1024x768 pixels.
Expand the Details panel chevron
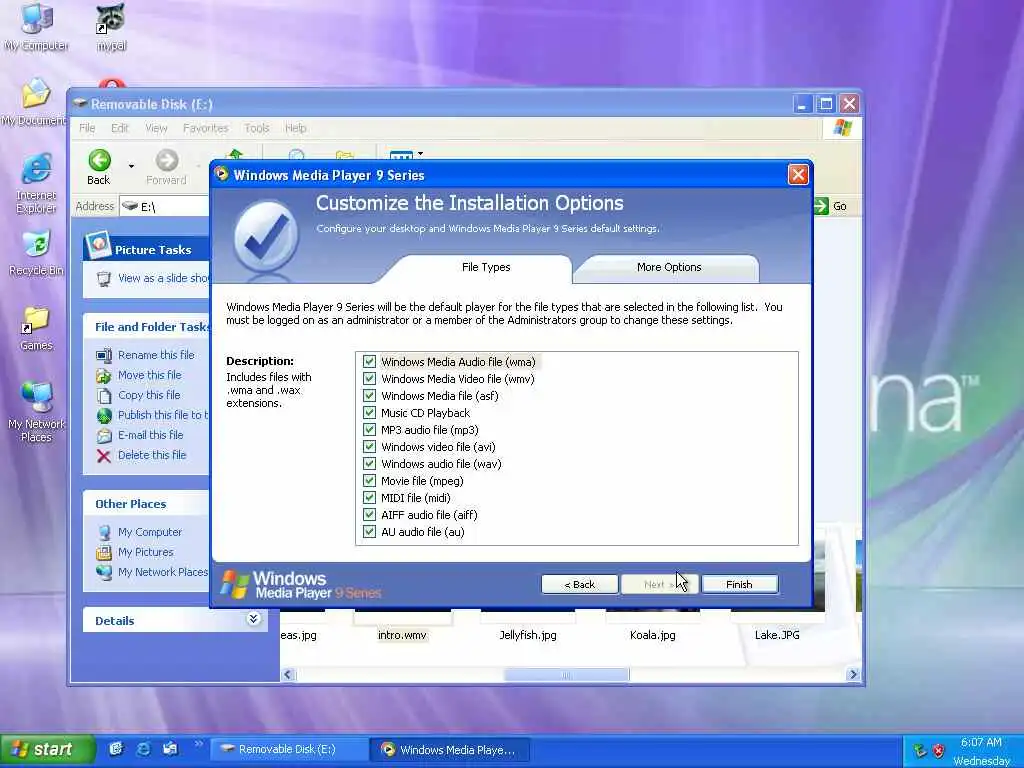pos(254,618)
